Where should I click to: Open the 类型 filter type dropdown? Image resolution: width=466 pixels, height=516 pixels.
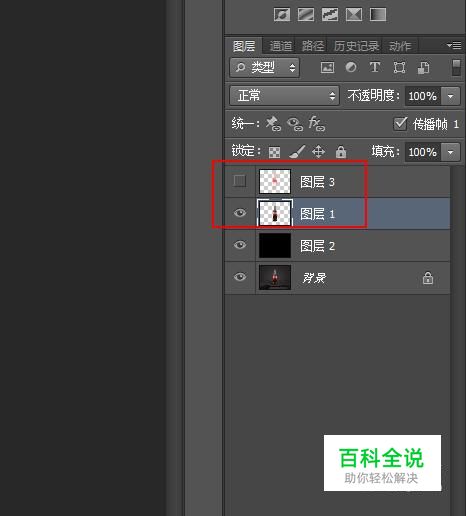tap(265, 68)
